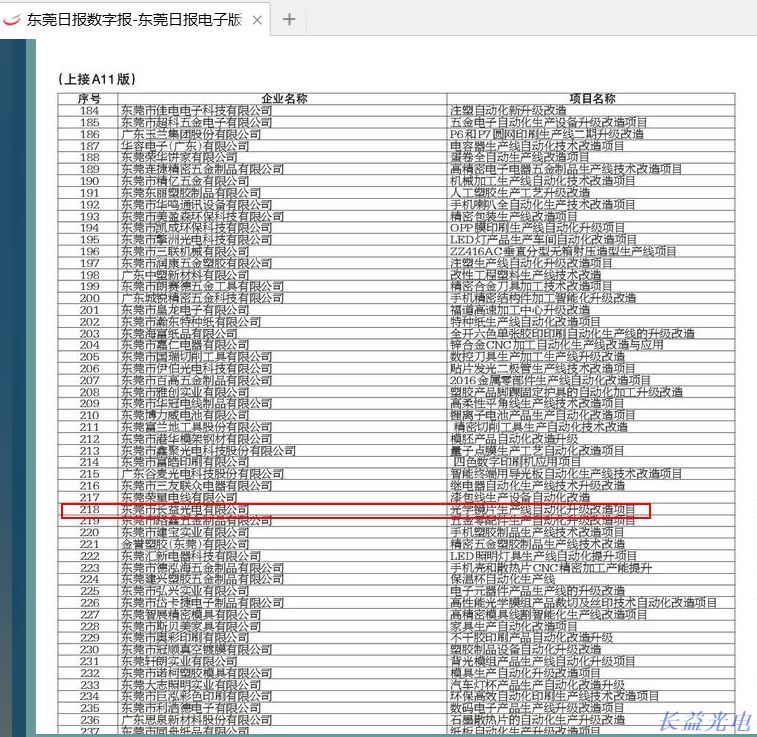Click project LED灯产品生产车间自动化改造项目

coord(543,239)
